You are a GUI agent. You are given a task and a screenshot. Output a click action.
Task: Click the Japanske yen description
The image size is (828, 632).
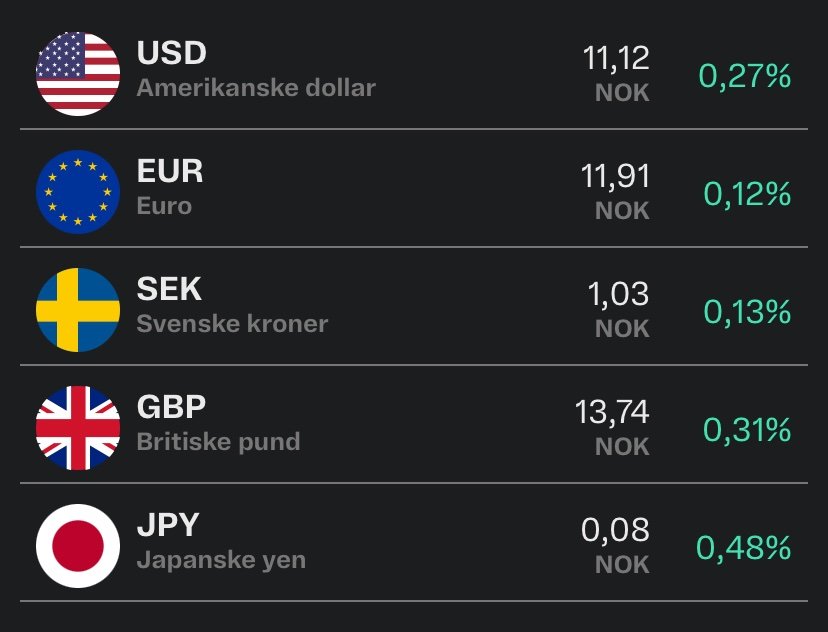(221, 560)
